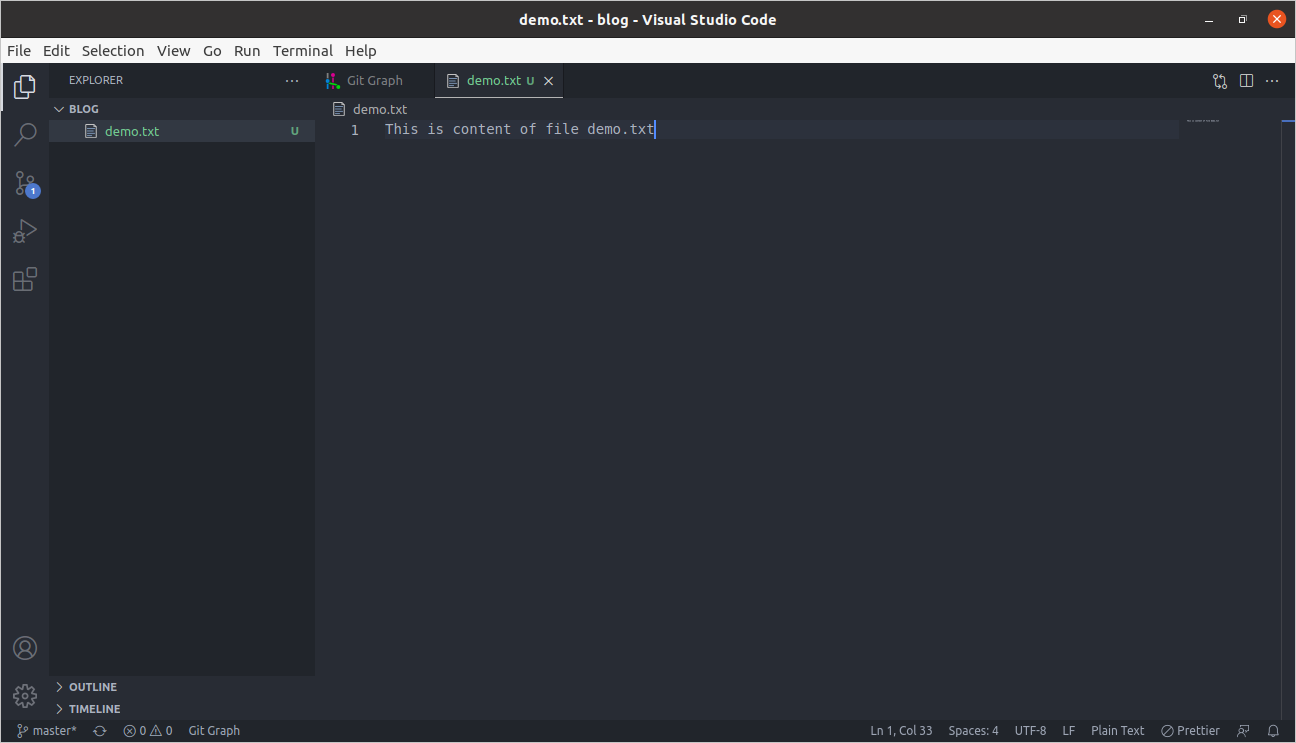This screenshot has height=743, width=1296.
Task: Select demo.txt in the Explorer tree
Action: (182, 131)
